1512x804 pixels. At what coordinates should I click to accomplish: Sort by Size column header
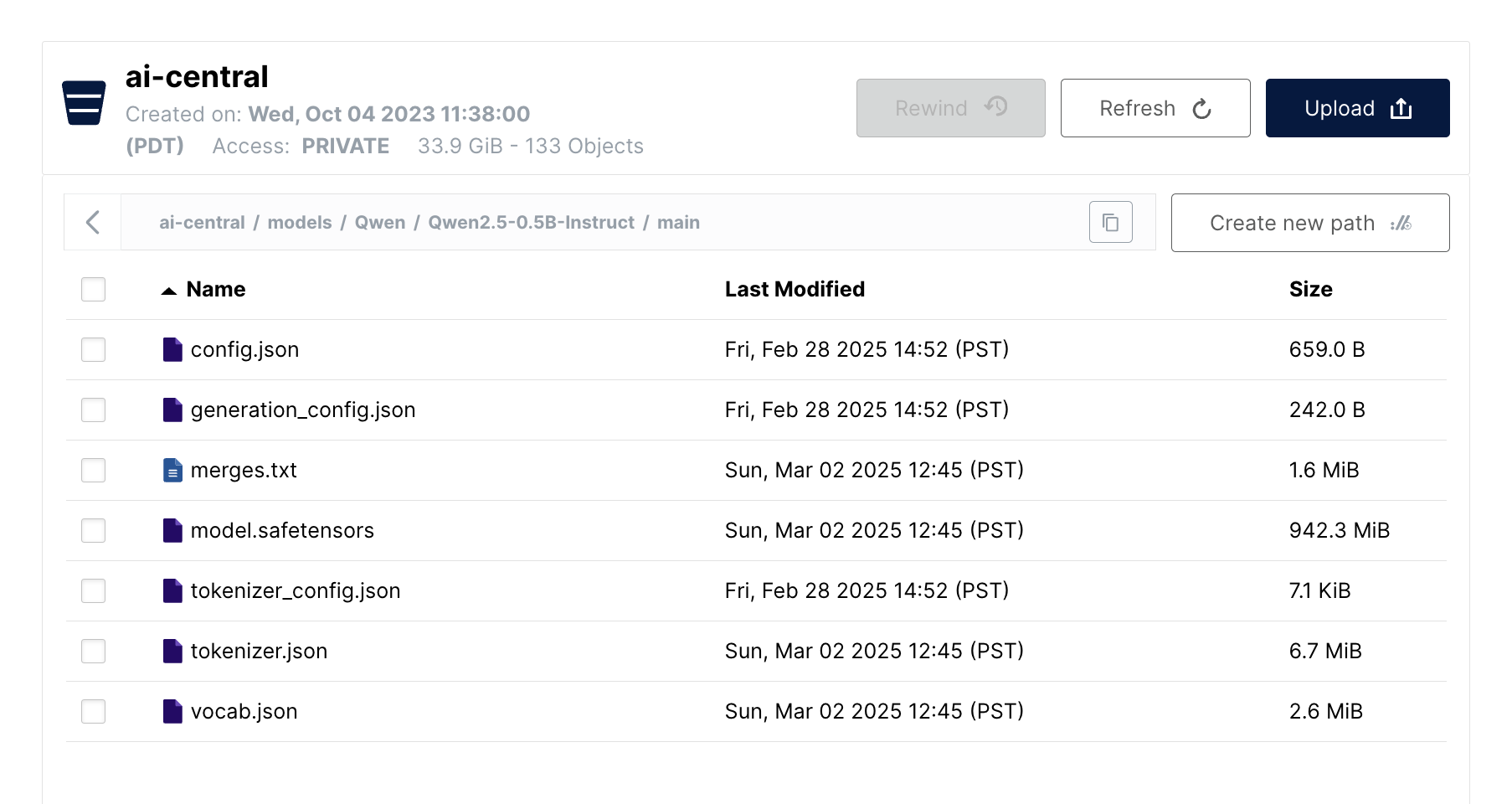point(1310,289)
